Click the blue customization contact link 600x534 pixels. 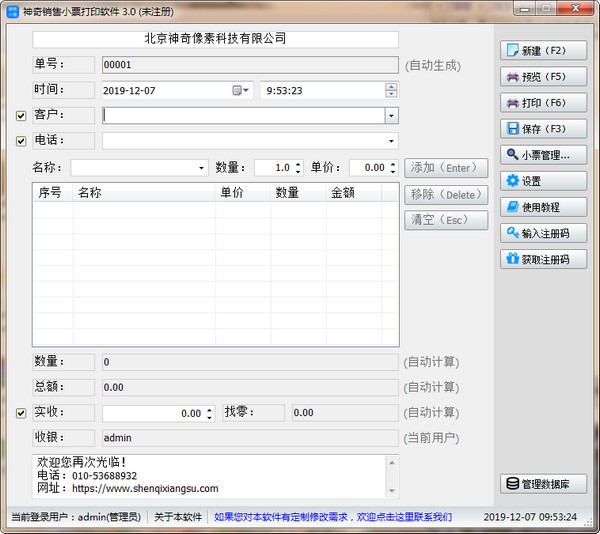pos(332,517)
